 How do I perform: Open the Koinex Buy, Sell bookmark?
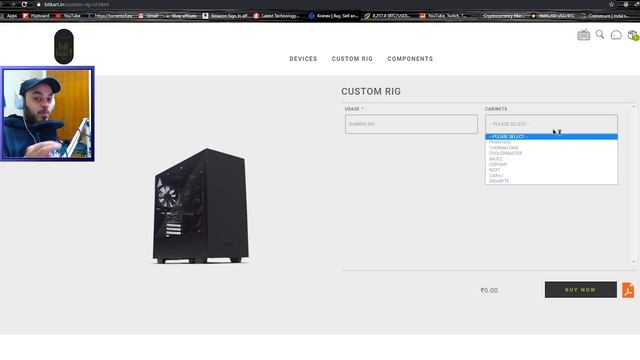(x=333, y=16)
